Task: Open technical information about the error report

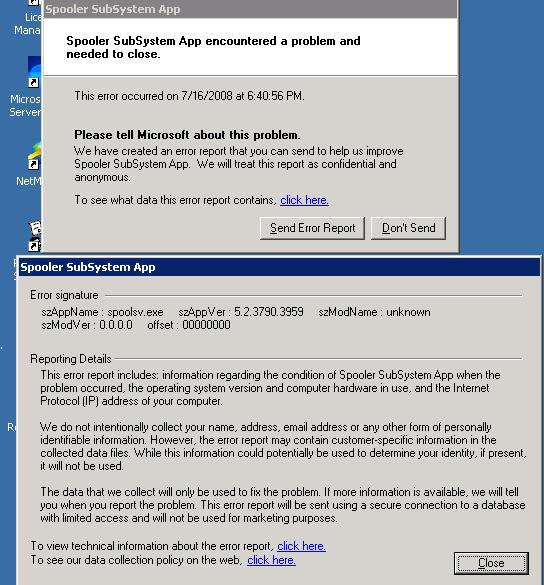Action: point(301,546)
